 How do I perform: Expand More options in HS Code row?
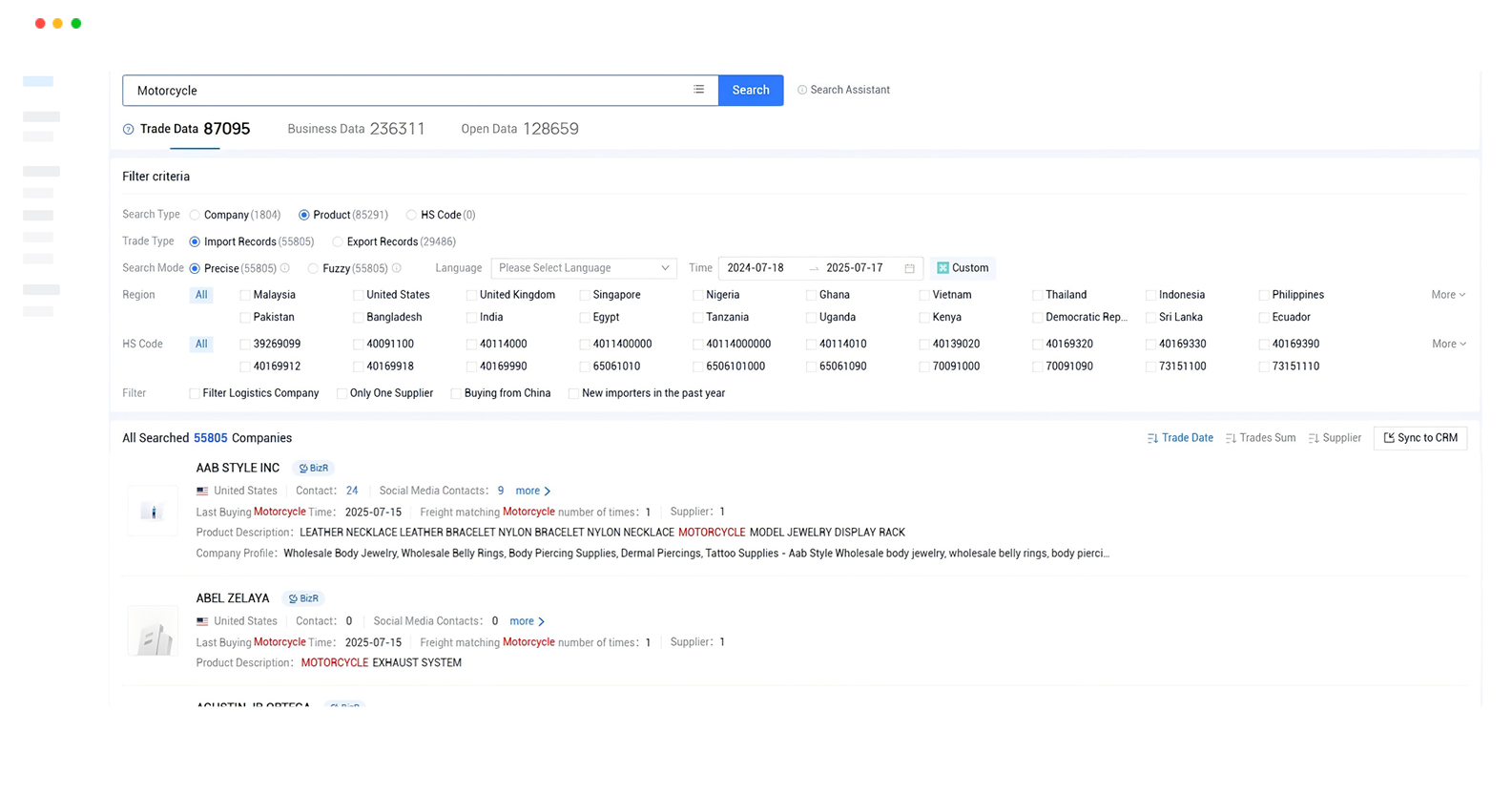coord(1447,344)
